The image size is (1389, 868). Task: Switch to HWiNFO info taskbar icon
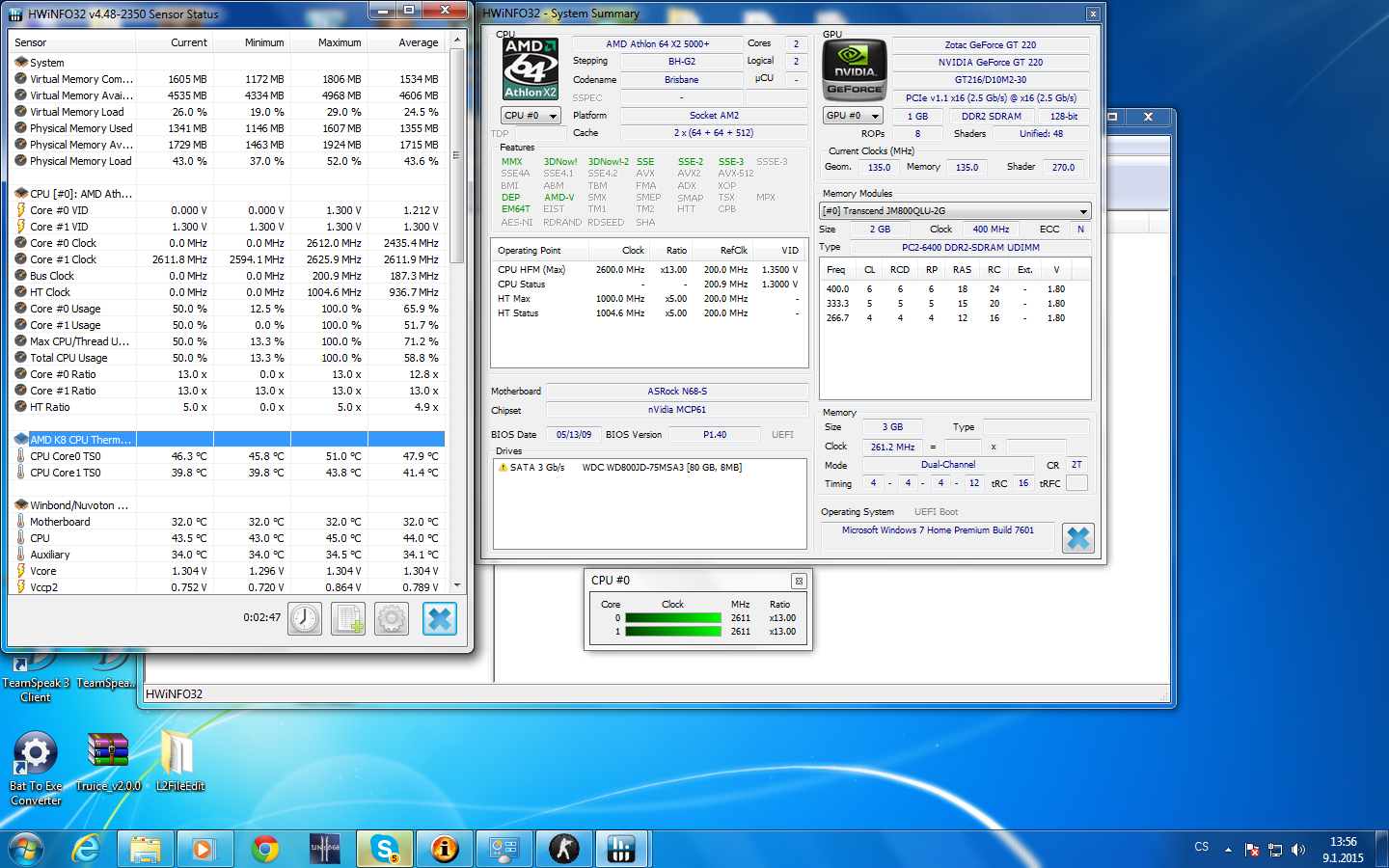(x=445, y=849)
